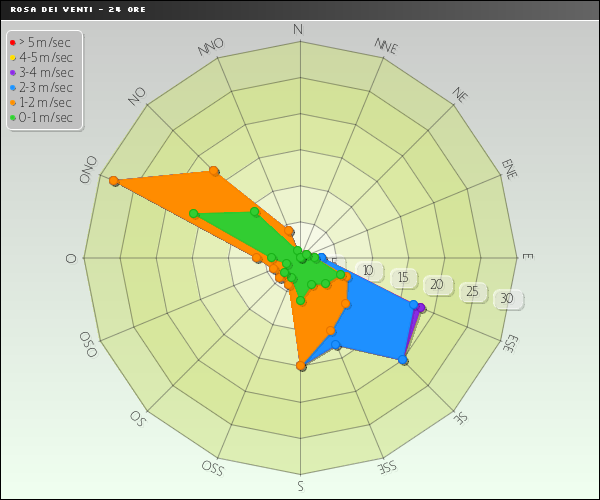Image resolution: width=600 pixels, height=500 pixels.
Task: Click the 'E' direction axis label
Action: pyautogui.click(x=527, y=256)
